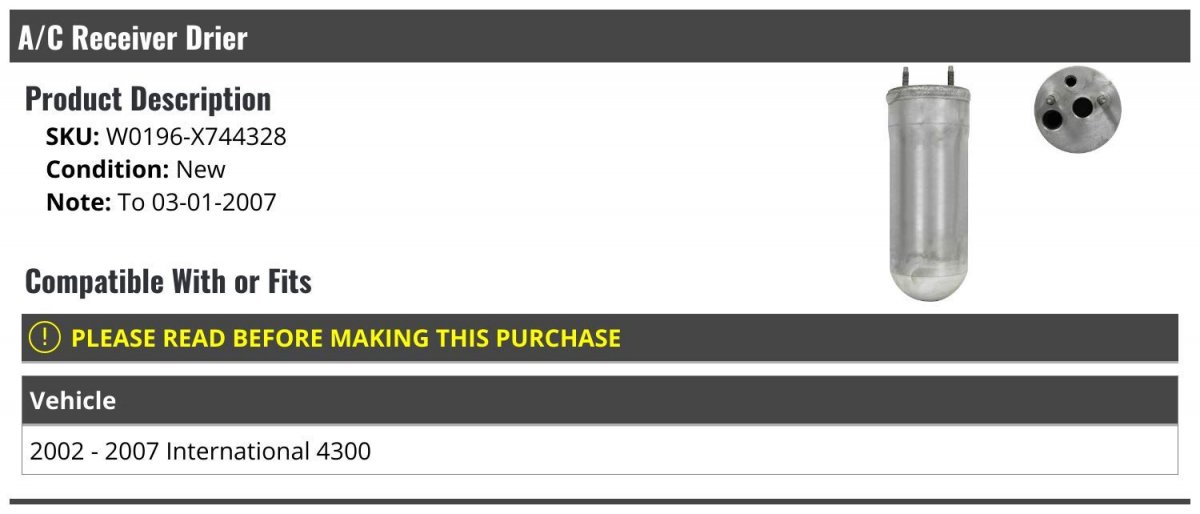The image size is (1200, 514).
Task: Select the note text To 03-01-2007
Action: point(197,202)
